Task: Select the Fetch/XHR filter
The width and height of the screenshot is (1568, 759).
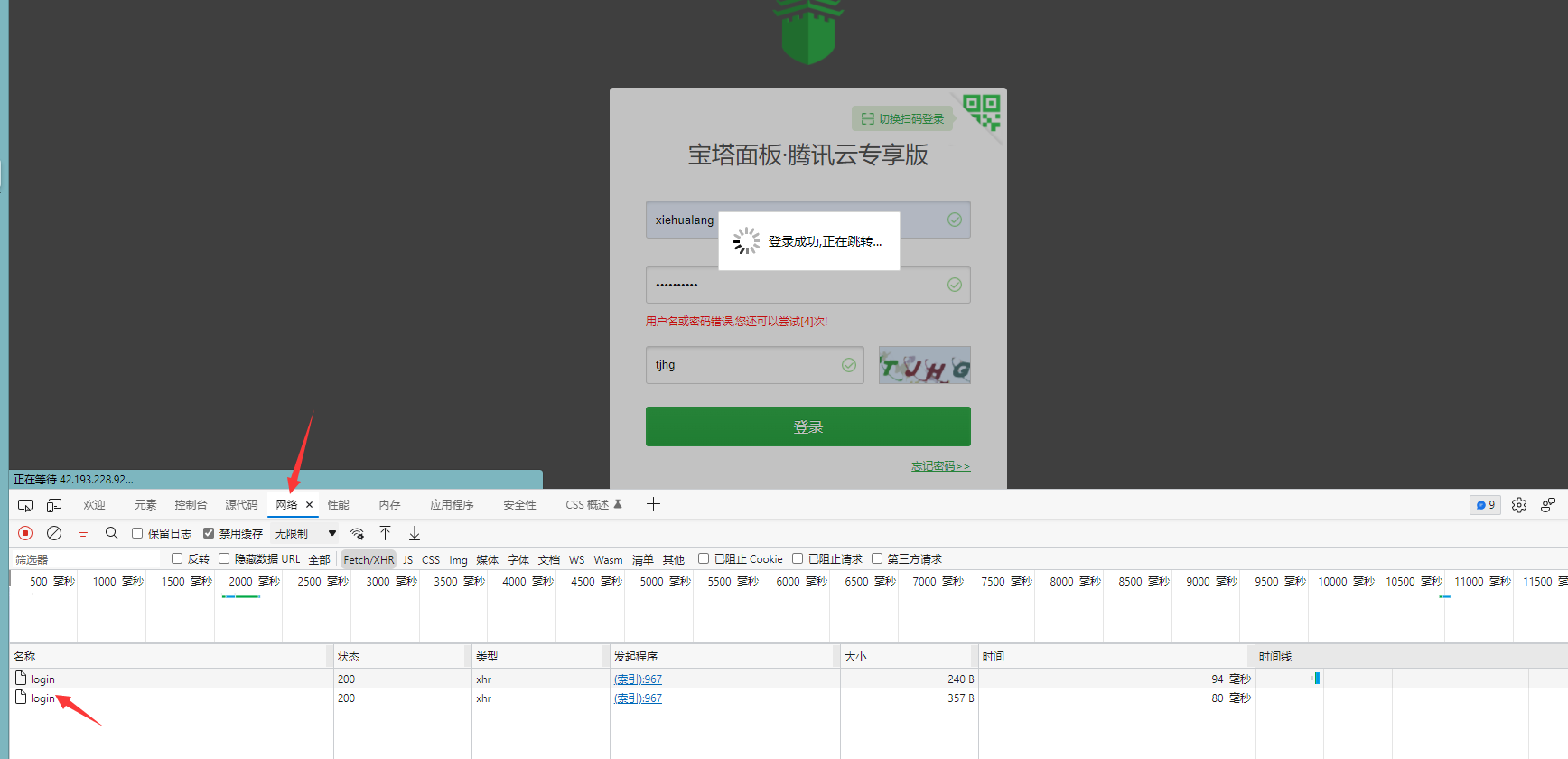Action: [369, 559]
